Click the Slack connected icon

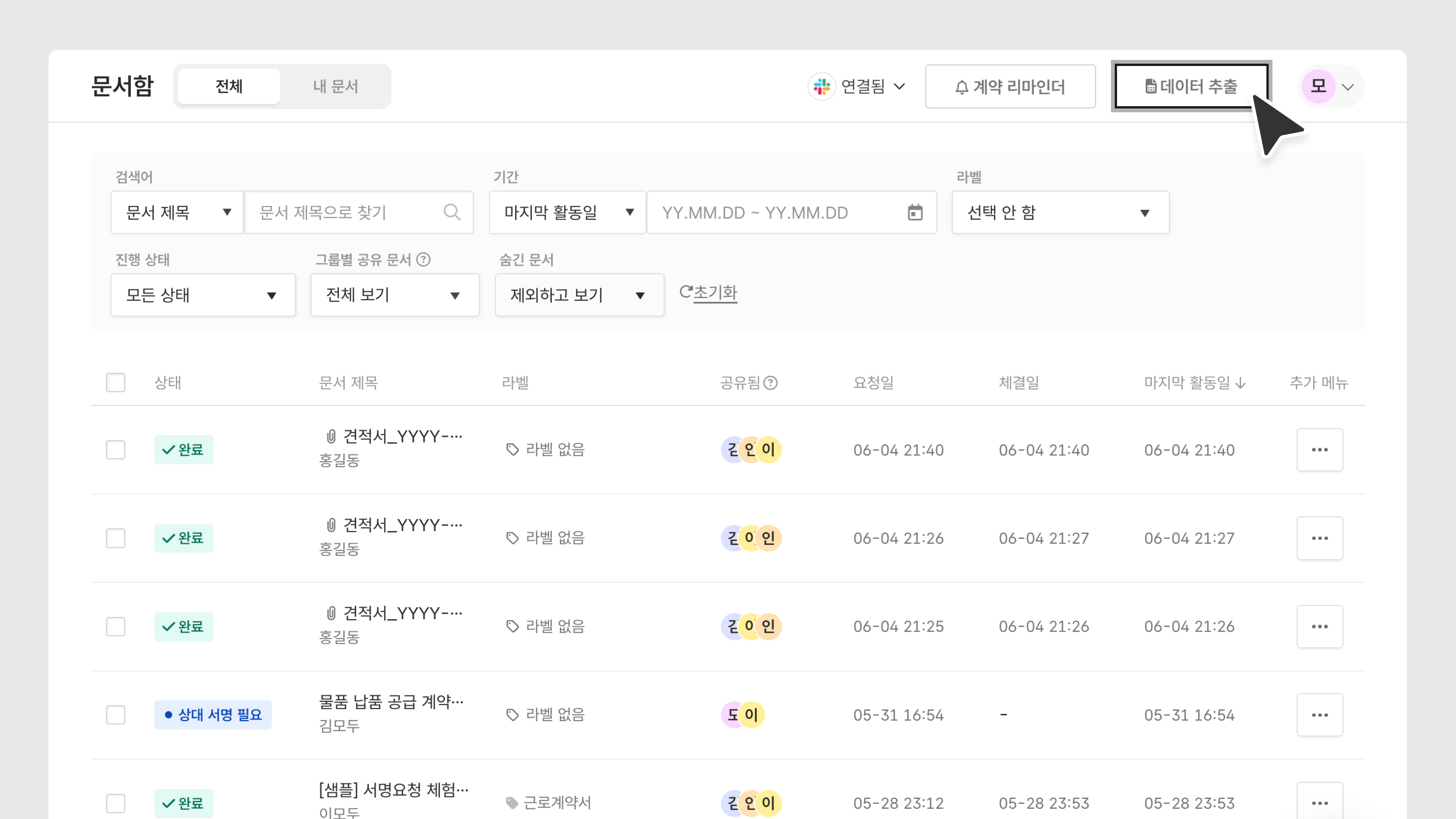pos(821,86)
